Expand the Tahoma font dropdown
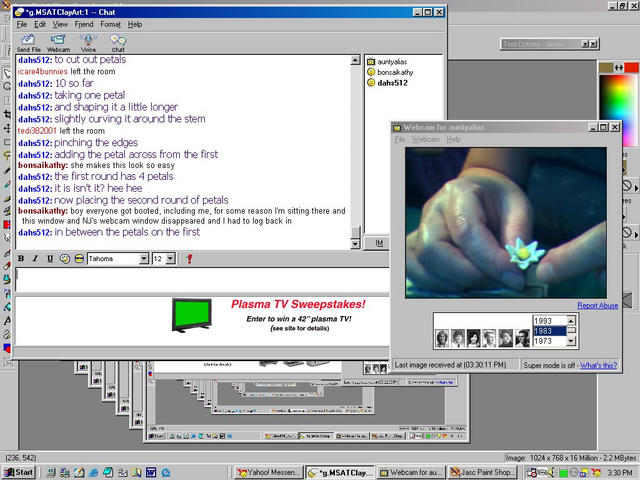Screen dimensions: 640x480 point(144,259)
